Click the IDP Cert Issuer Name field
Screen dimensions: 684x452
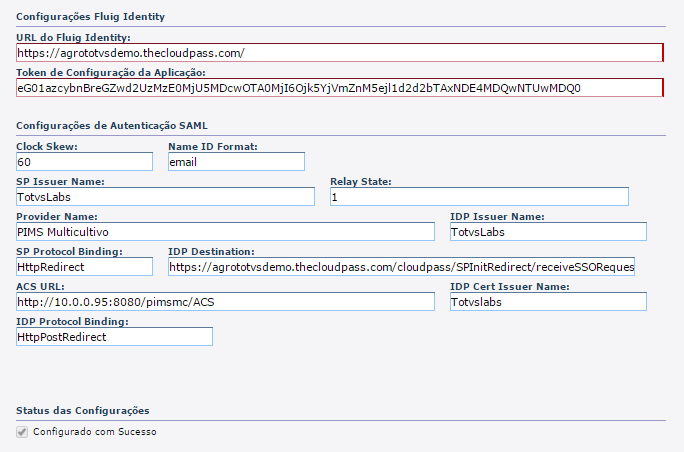548,301
